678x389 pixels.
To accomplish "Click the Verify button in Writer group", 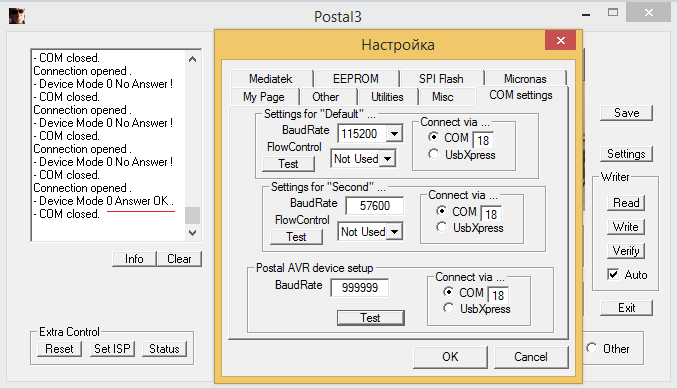I will coord(626,251).
